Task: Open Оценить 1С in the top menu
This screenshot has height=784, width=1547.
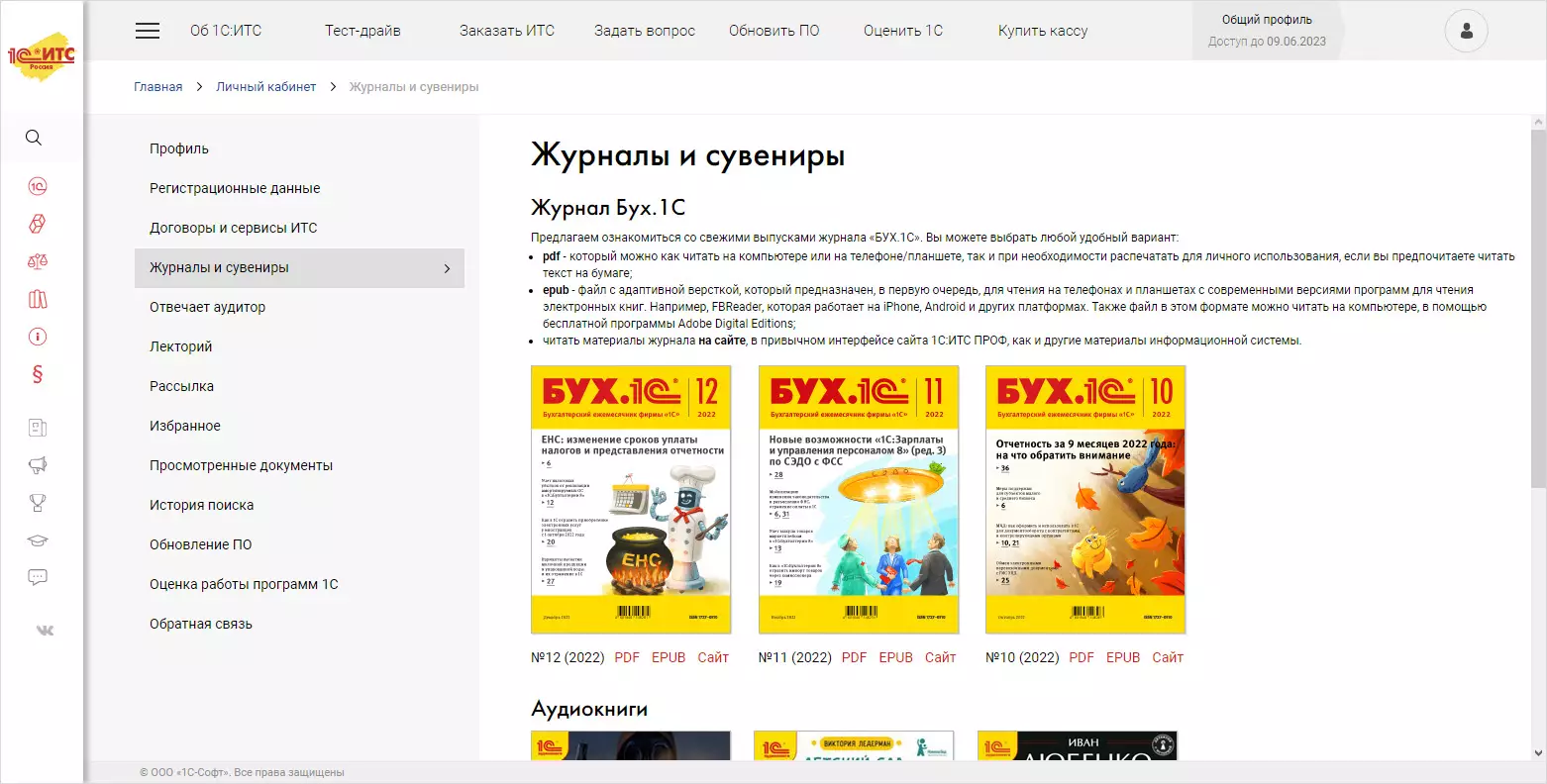Action: tap(903, 31)
